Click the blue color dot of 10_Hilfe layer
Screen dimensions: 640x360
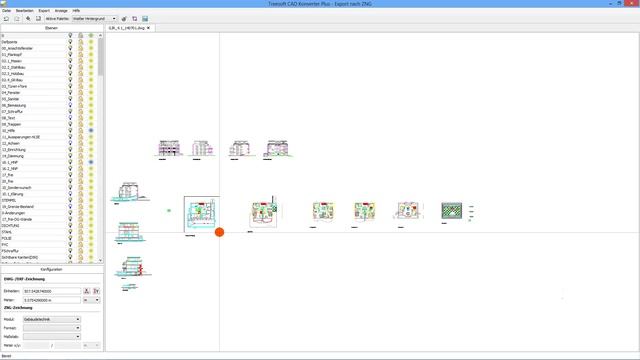coord(91,131)
